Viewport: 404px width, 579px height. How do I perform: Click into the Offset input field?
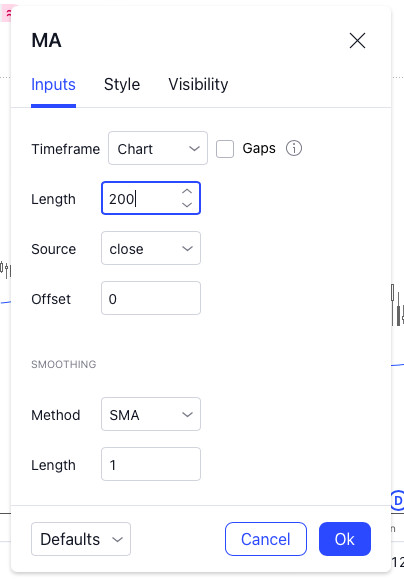coord(151,298)
